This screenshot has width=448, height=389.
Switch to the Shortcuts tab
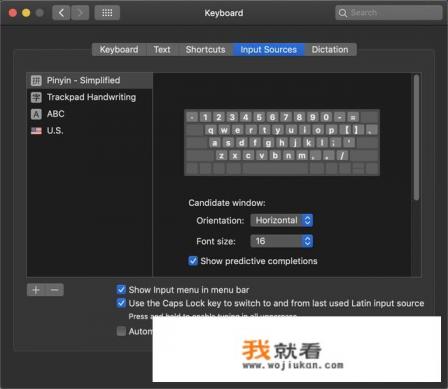(205, 50)
